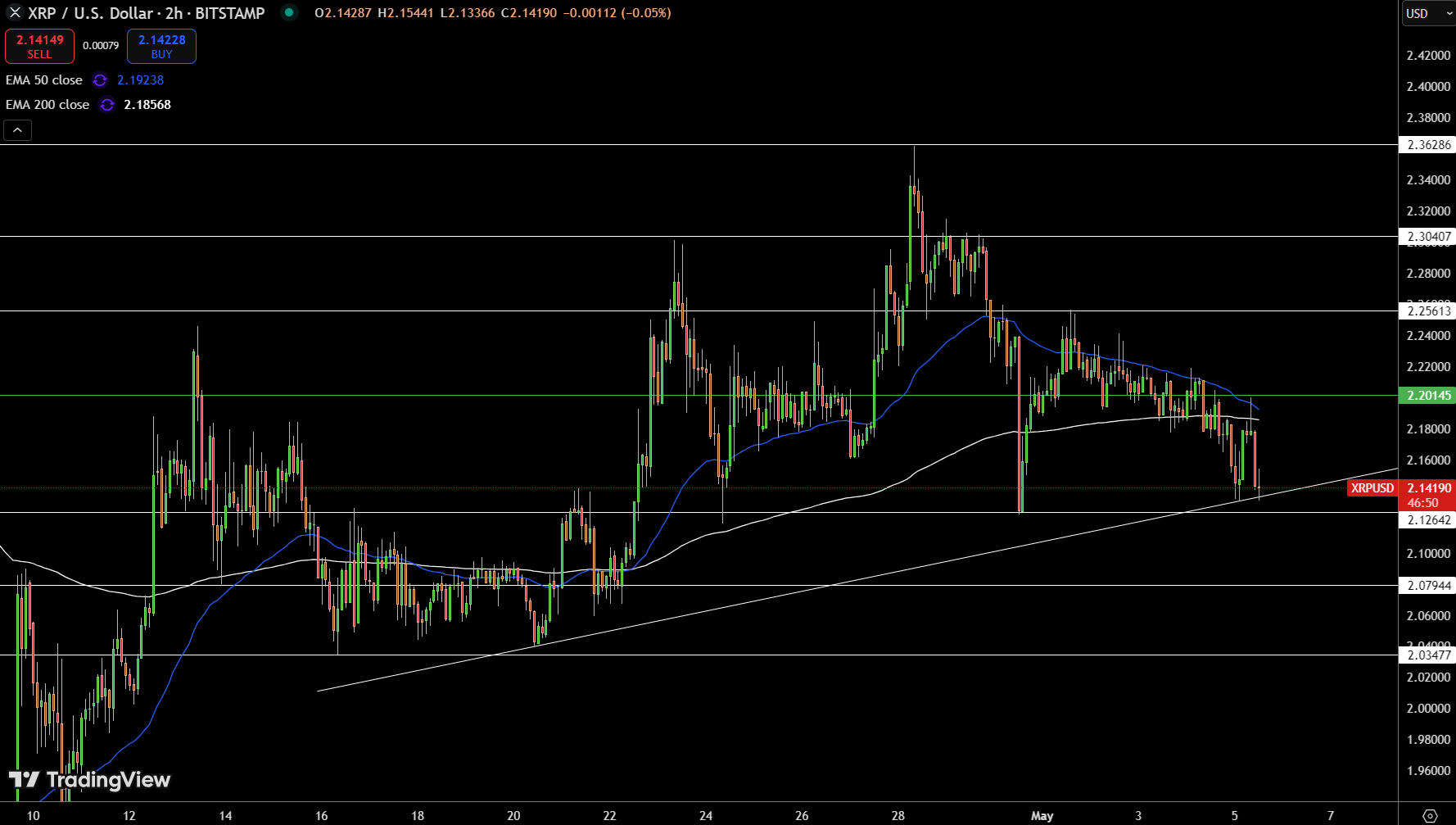The width and height of the screenshot is (1456, 825).
Task: Click the current price 2.14190 label
Action: tap(1428, 488)
